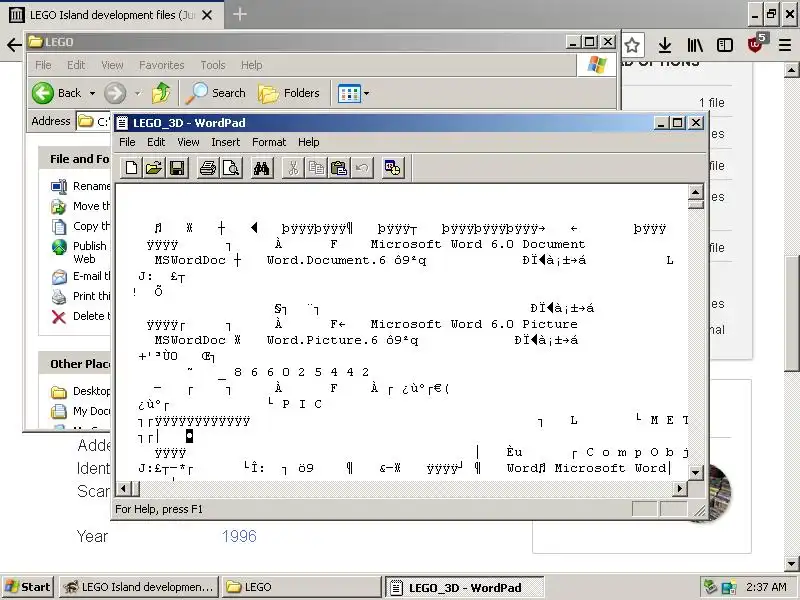Open WordPad Format menu
800x600 pixels.
tap(269, 142)
